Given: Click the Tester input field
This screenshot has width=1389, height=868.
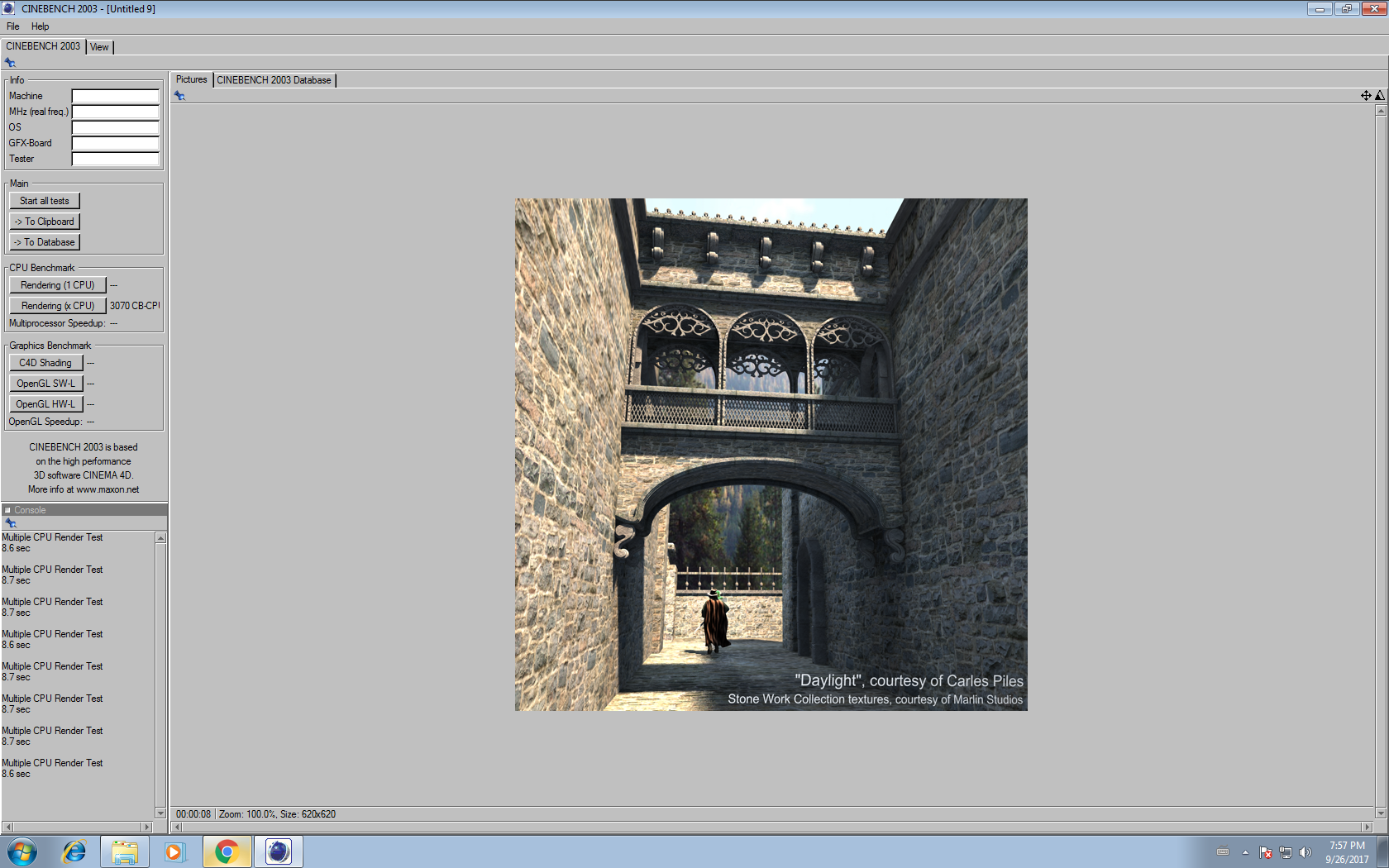Looking at the screenshot, I should 116,159.
